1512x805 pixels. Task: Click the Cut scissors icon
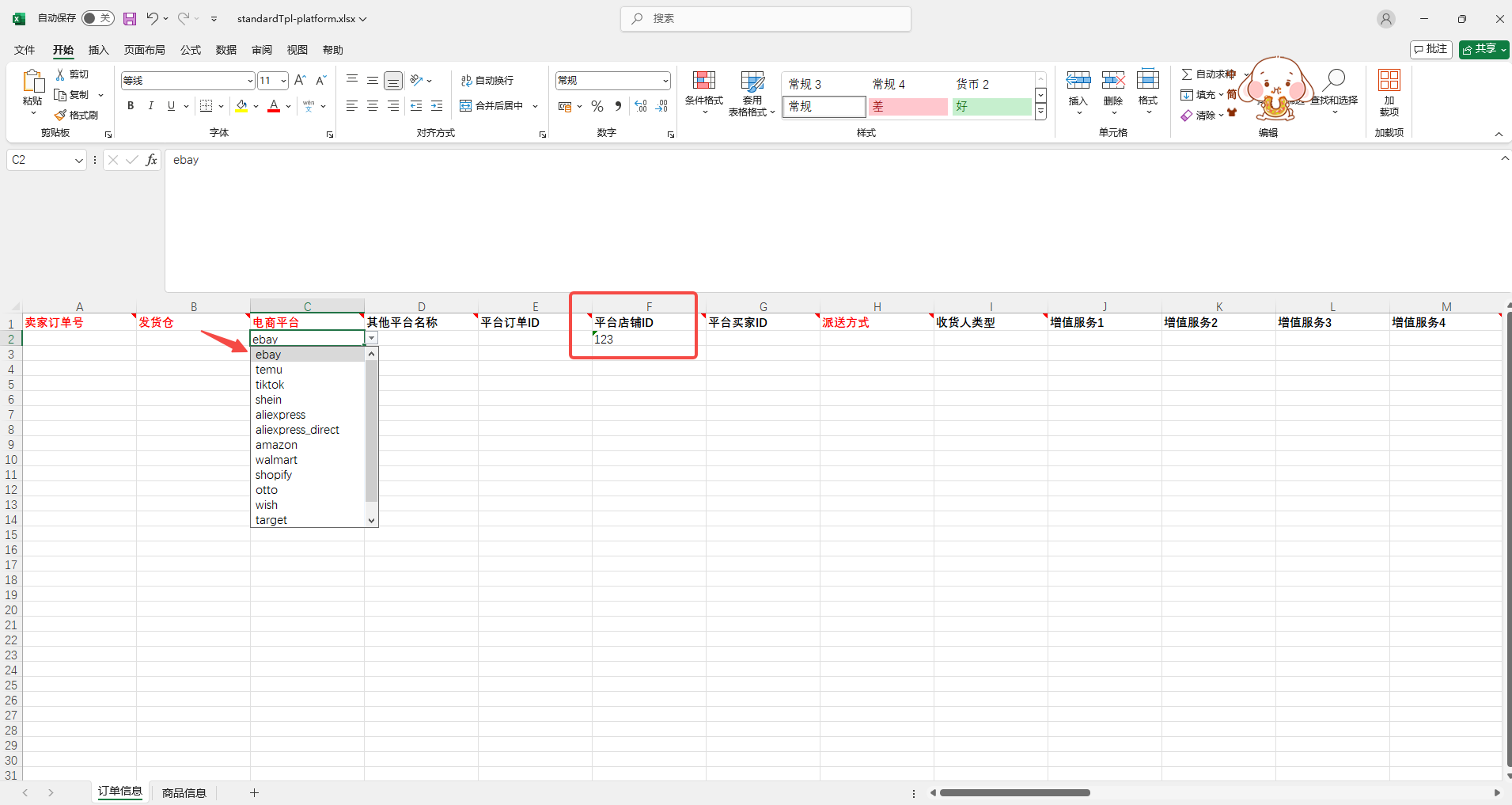coord(60,74)
